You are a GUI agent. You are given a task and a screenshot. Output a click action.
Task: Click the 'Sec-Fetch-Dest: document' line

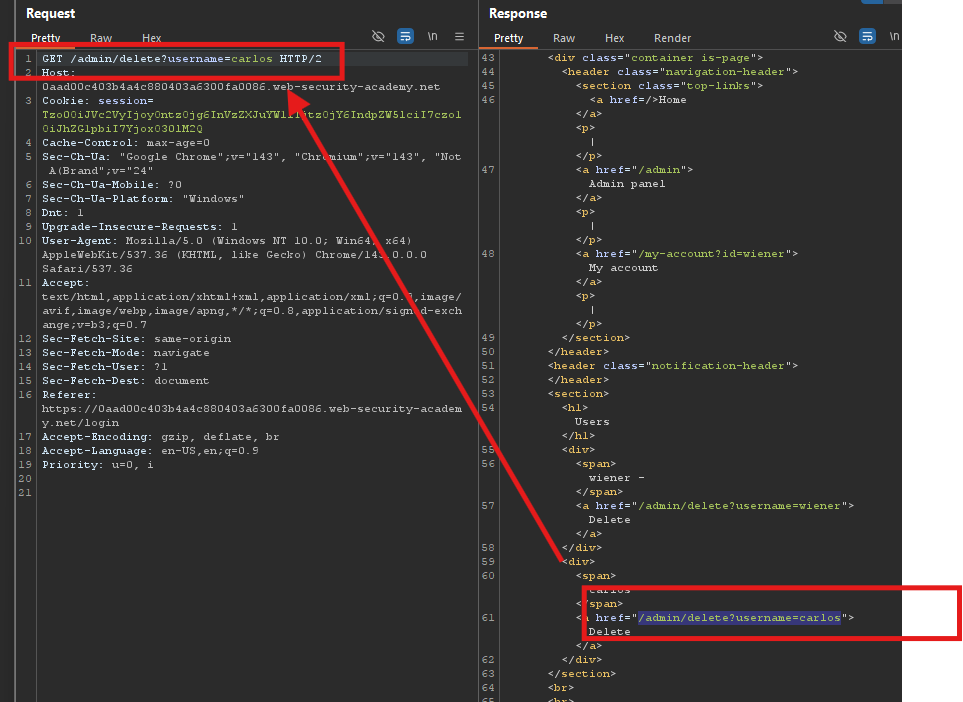(x=126, y=381)
